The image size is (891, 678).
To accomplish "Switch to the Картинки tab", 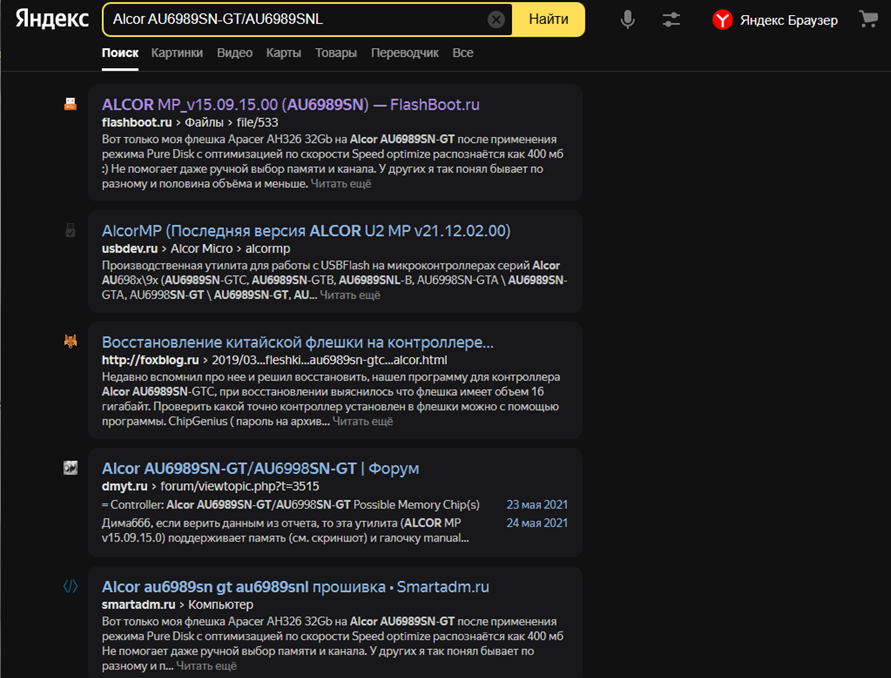I will pos(177,53).
